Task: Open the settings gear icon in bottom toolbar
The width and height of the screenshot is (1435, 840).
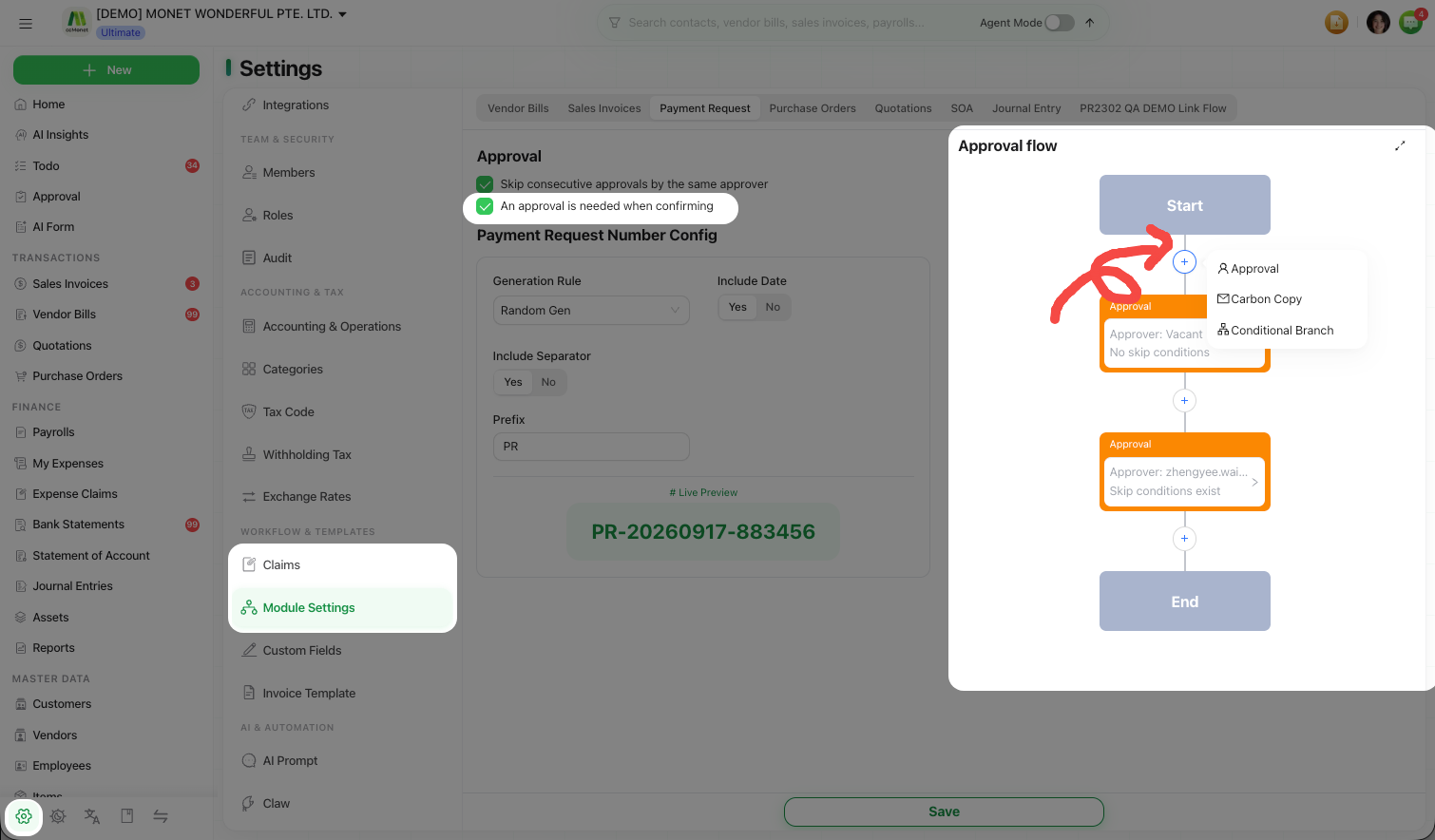Action: (24, 816)
